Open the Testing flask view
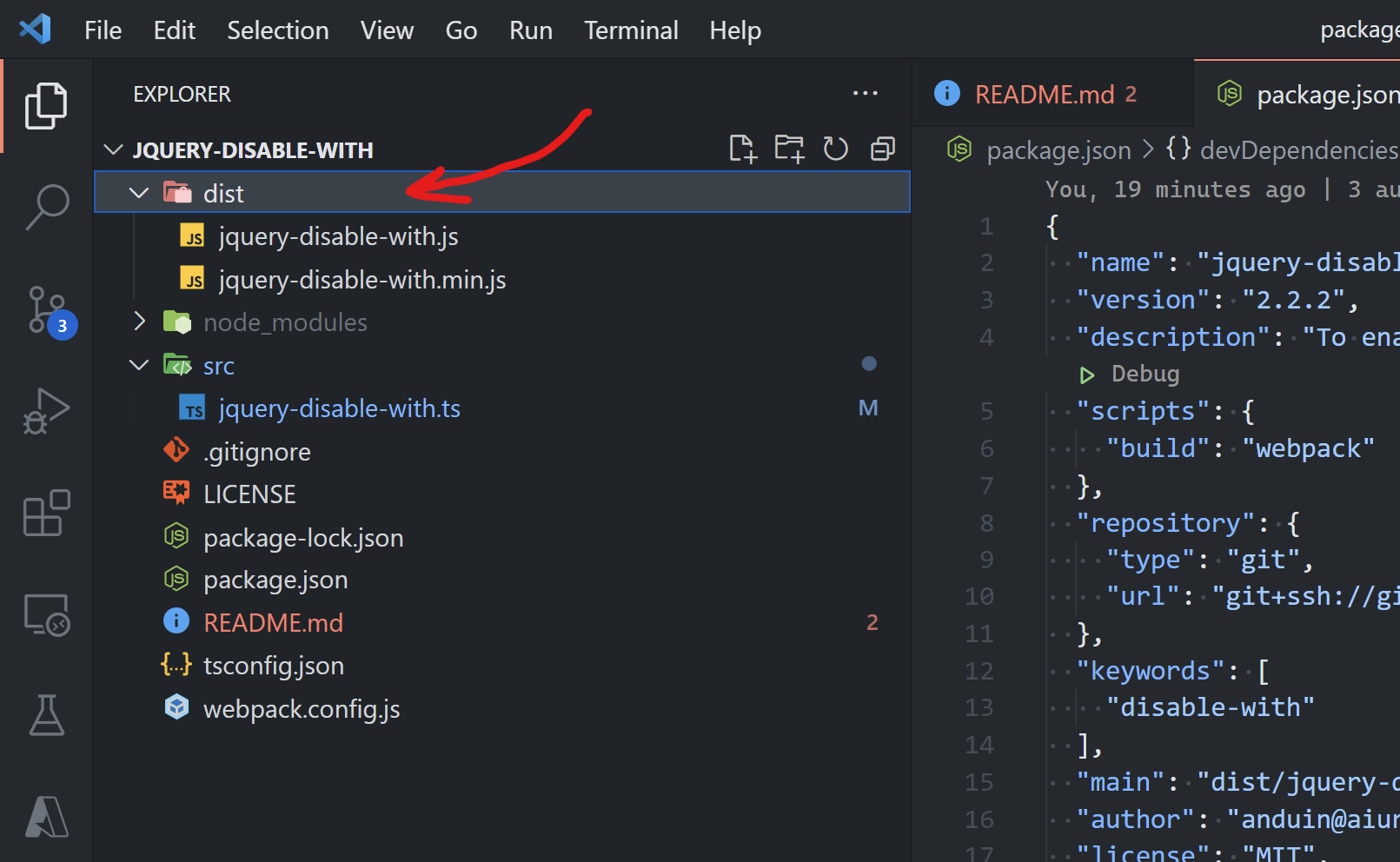Viewport: 1400px width, 862px height. click(46, 715)
